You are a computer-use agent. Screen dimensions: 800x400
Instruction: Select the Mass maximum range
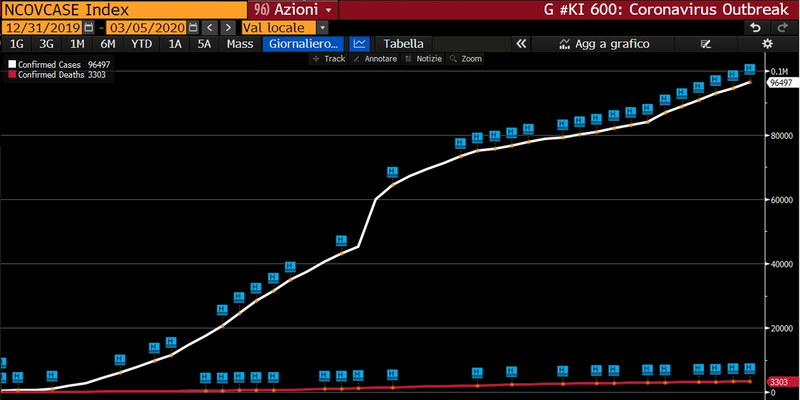tap(240, 44)
